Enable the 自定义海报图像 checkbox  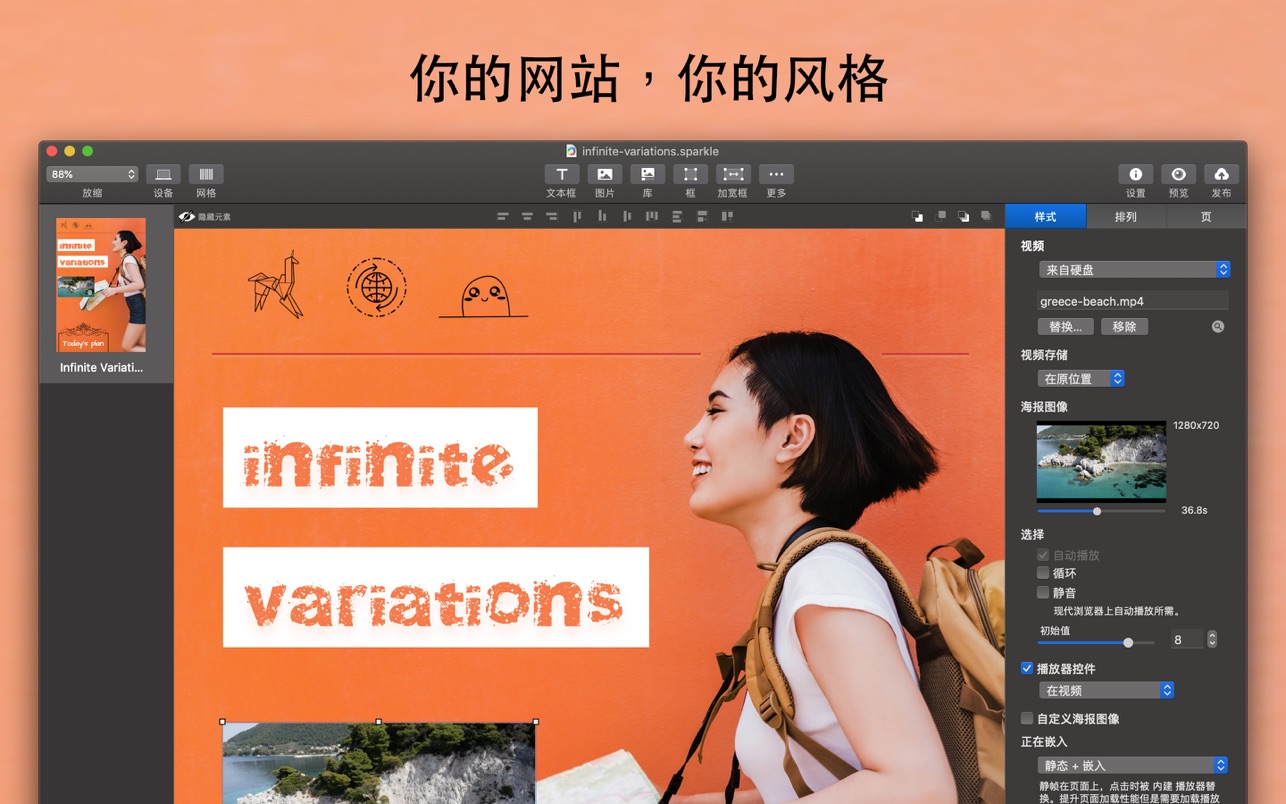click(1027, 718)
